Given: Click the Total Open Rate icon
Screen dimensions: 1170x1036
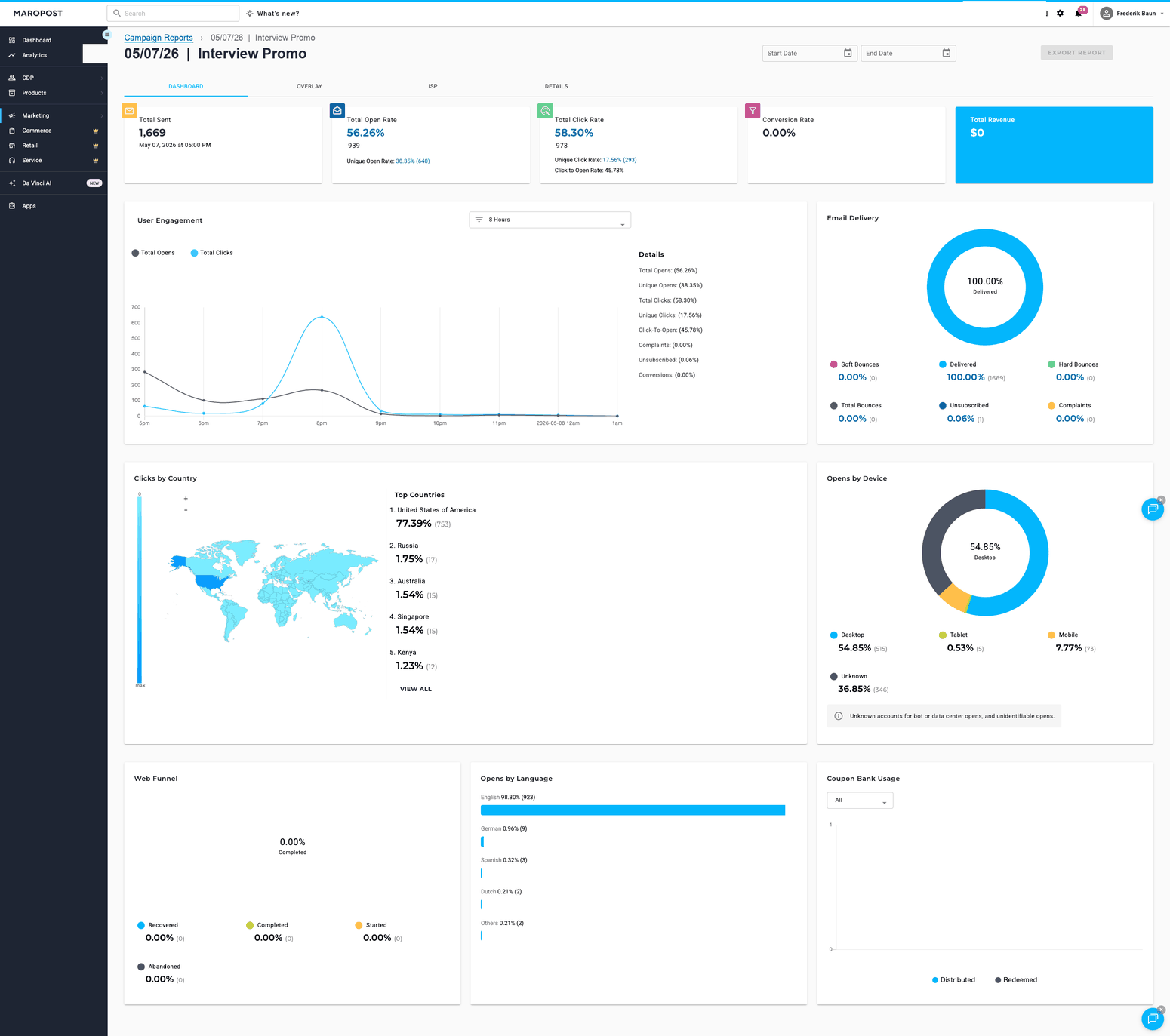Looking at the screenshot, I should click(337, 111).
